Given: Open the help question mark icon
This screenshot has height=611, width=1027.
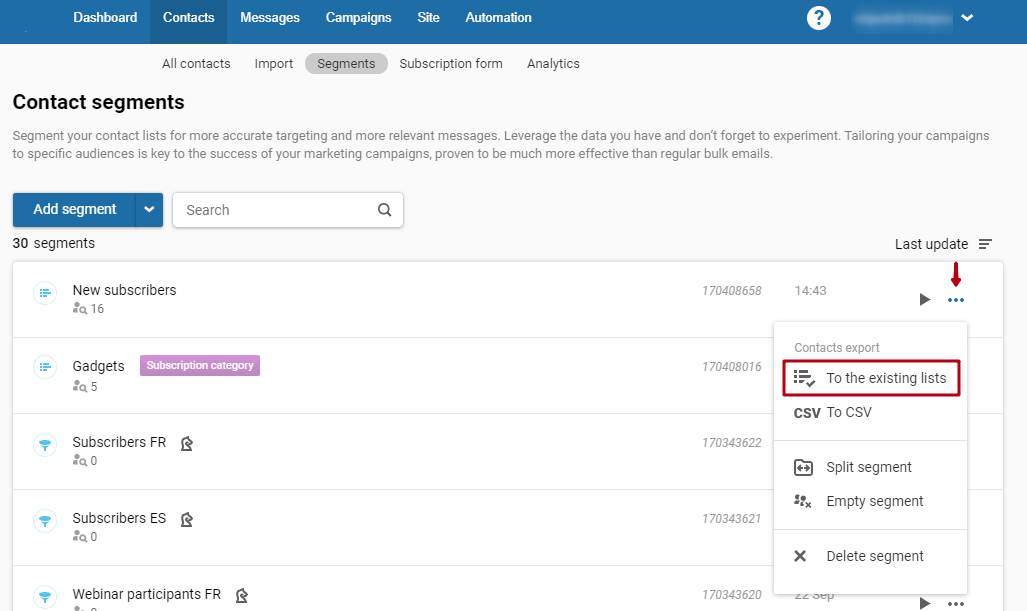Looking at the screenshot, I should [x=819, y=18].
